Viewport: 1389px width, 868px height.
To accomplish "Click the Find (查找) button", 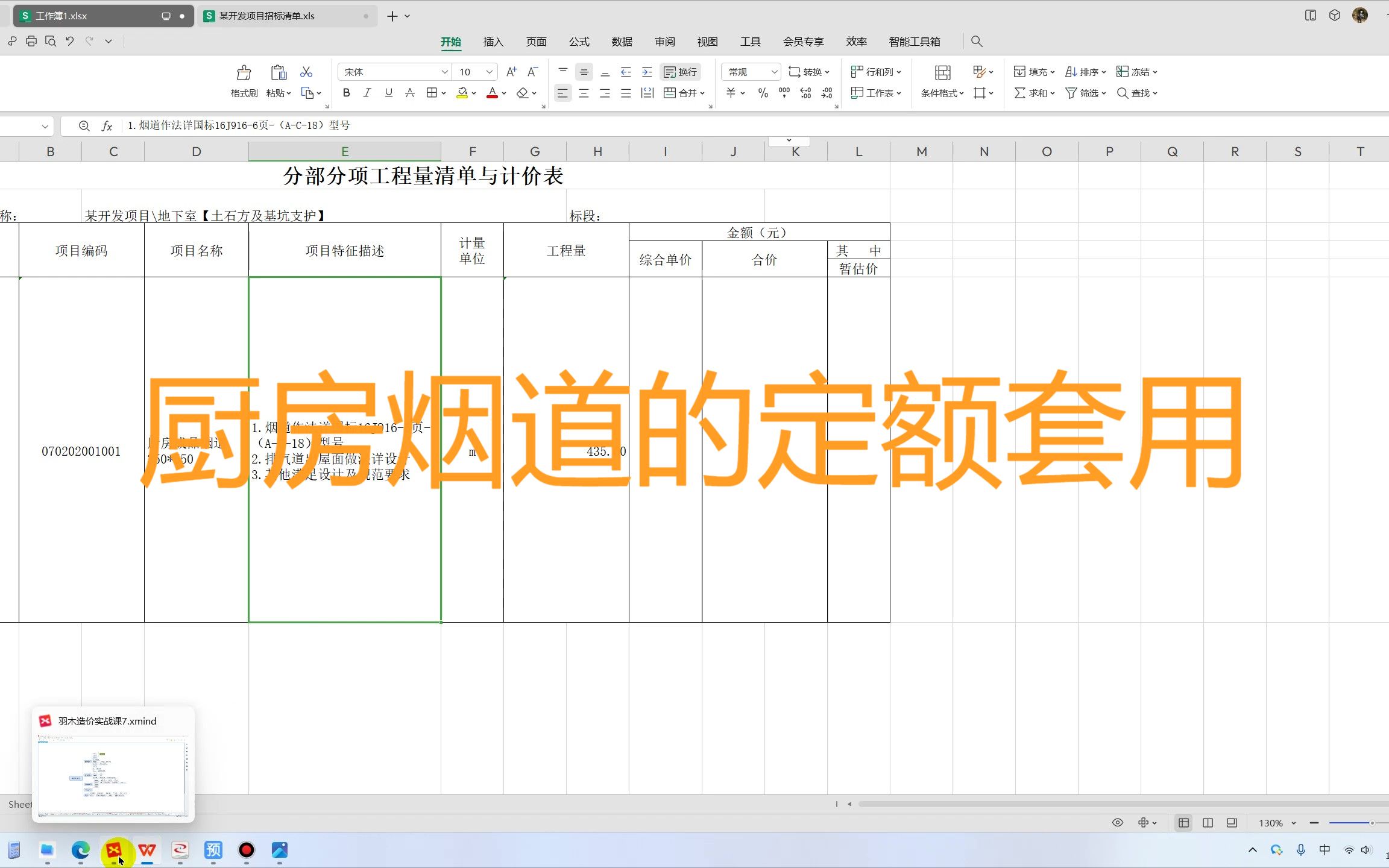I will click(x=1136, y=93).
